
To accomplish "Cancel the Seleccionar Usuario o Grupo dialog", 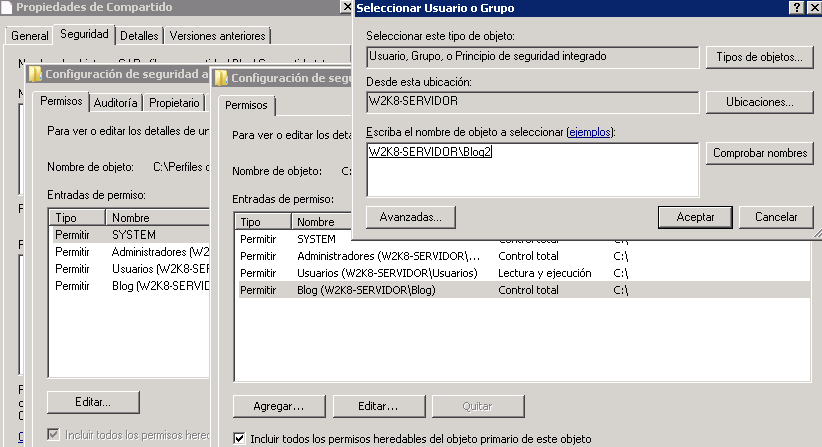I will tap(776, 217).
